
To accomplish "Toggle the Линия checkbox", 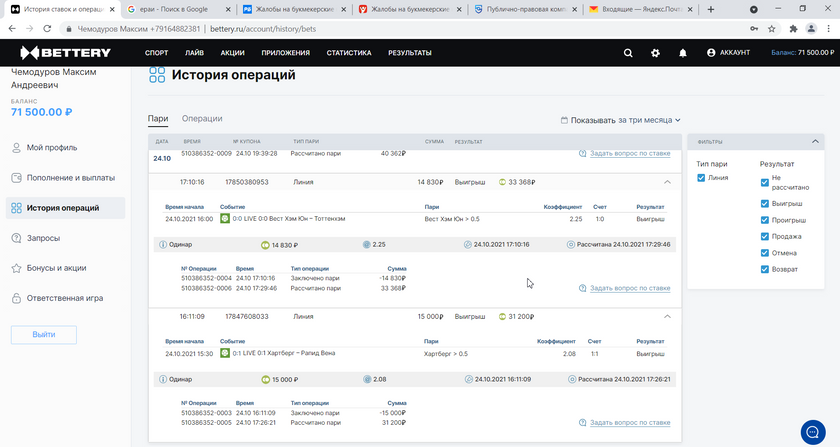I will coord(701,178).
